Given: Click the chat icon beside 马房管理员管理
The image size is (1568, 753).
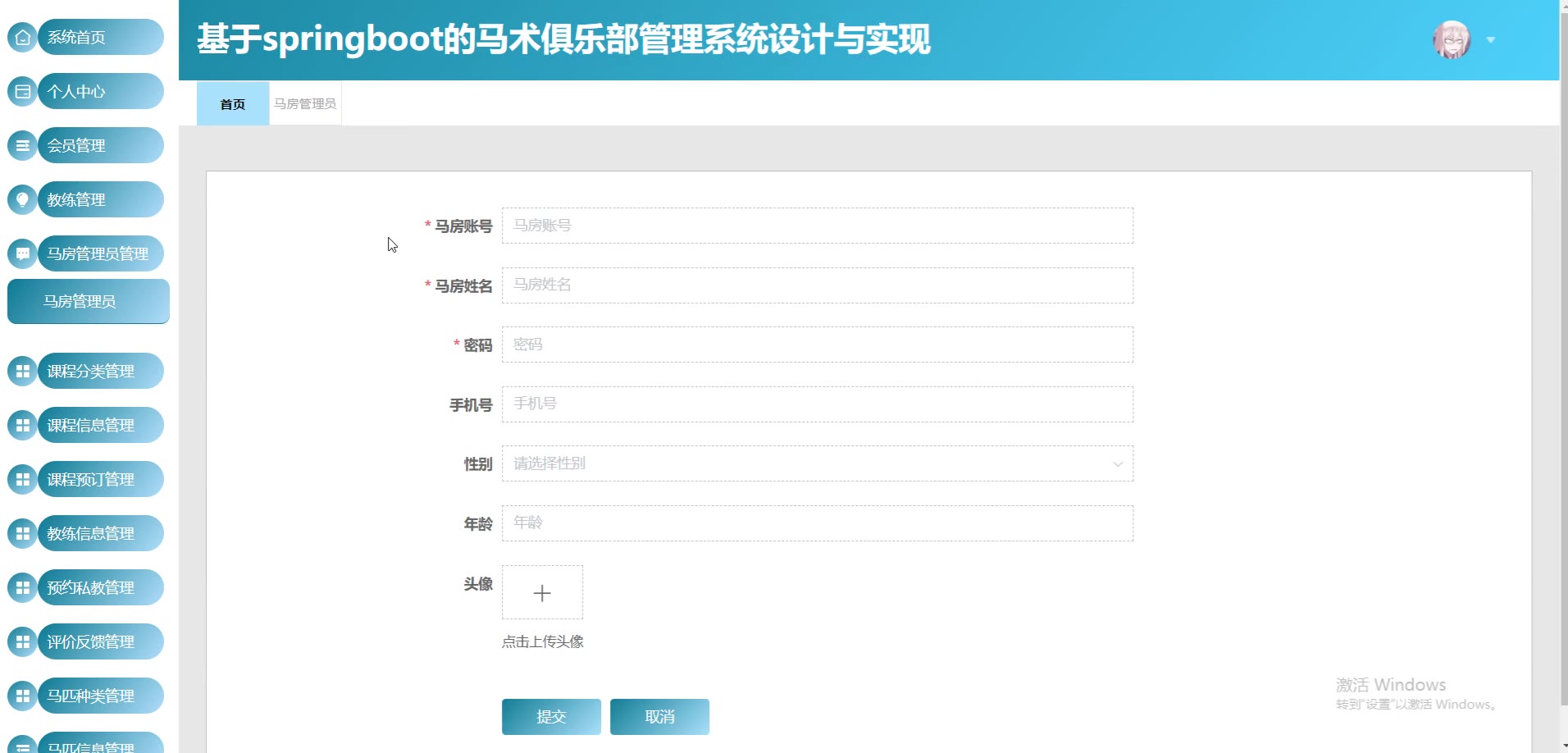Looking at the screenshot, I should pos(23,253).
